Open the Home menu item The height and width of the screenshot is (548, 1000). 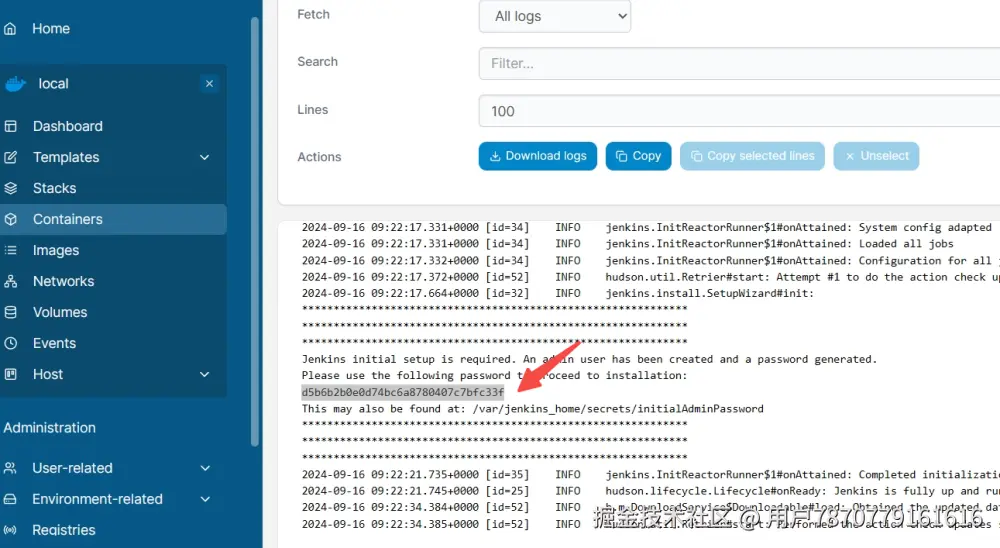coord(51,29)
